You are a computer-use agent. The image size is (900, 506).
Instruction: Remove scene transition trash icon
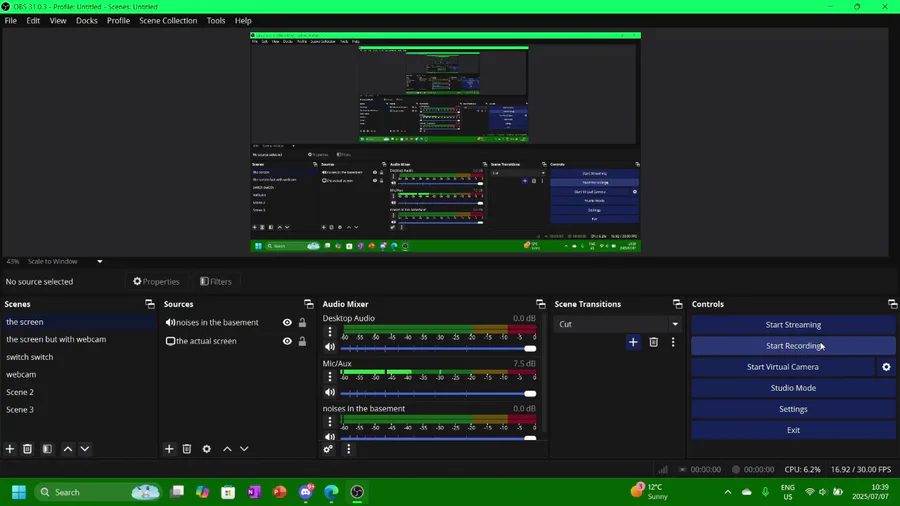(653, 342)
